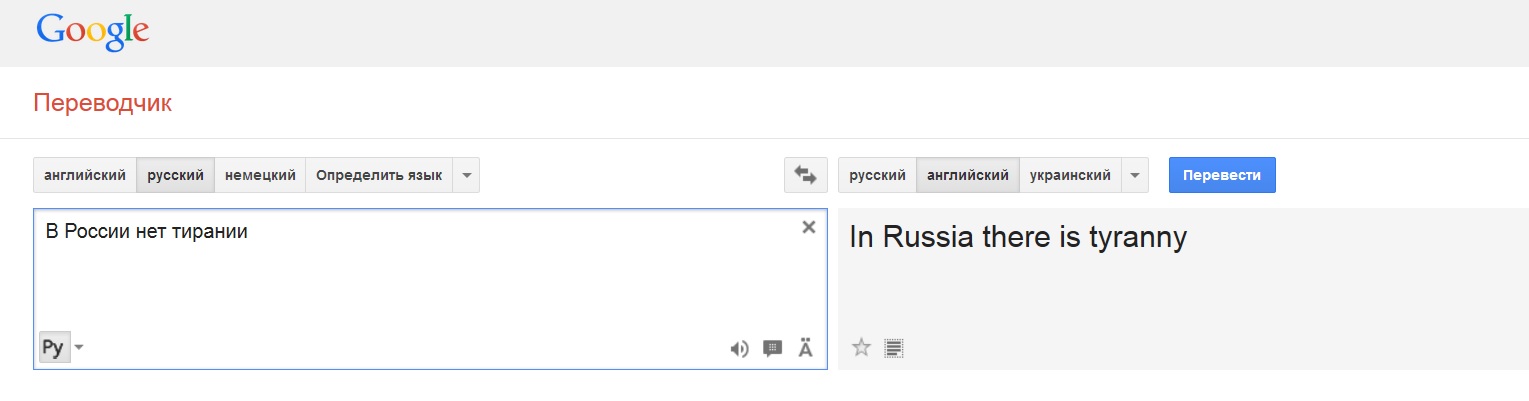This screenshot has width=1529, height=401.
Task: Listen to the Russian source text
Action: (x=739, y=348)
